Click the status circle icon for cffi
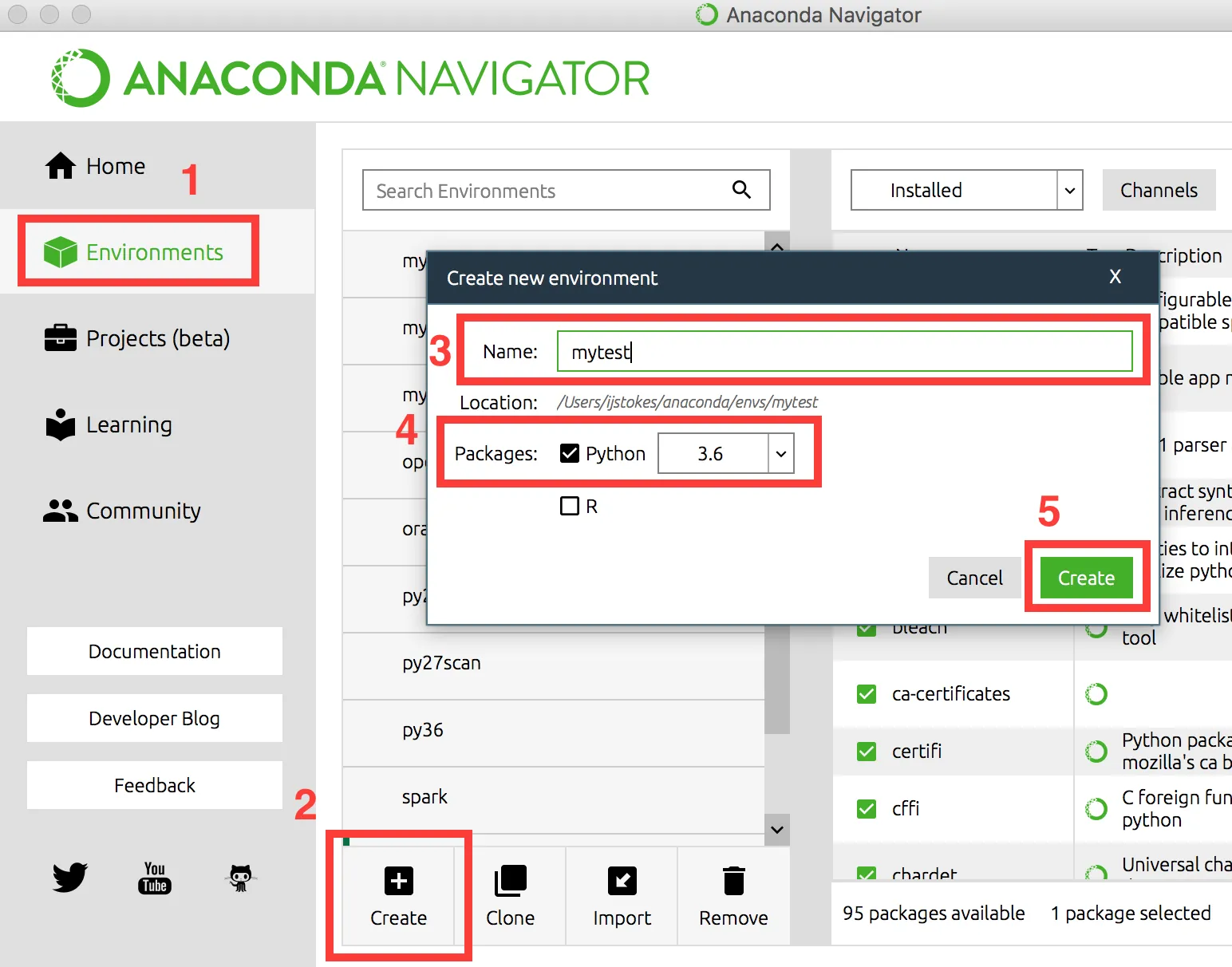This screenshot has width=1232, height=967. tap(1096, 809)
